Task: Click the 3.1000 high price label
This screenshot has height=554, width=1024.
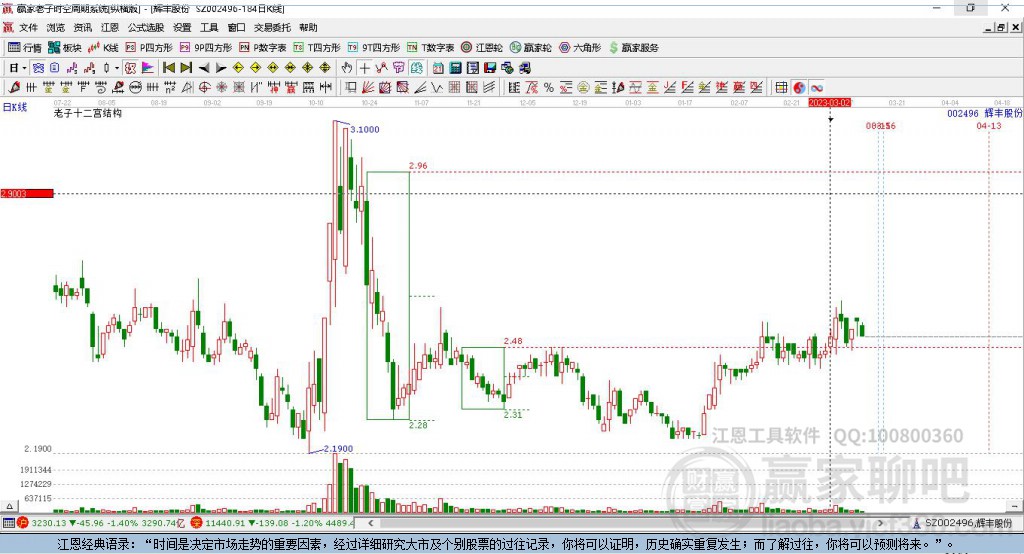Action: (x=364, y=129)
